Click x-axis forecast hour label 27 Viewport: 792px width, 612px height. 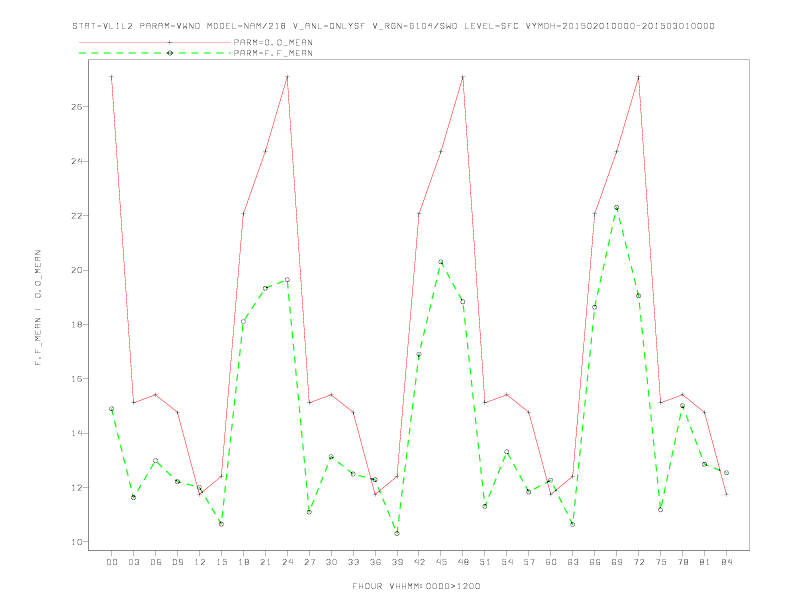pos(309,562)
